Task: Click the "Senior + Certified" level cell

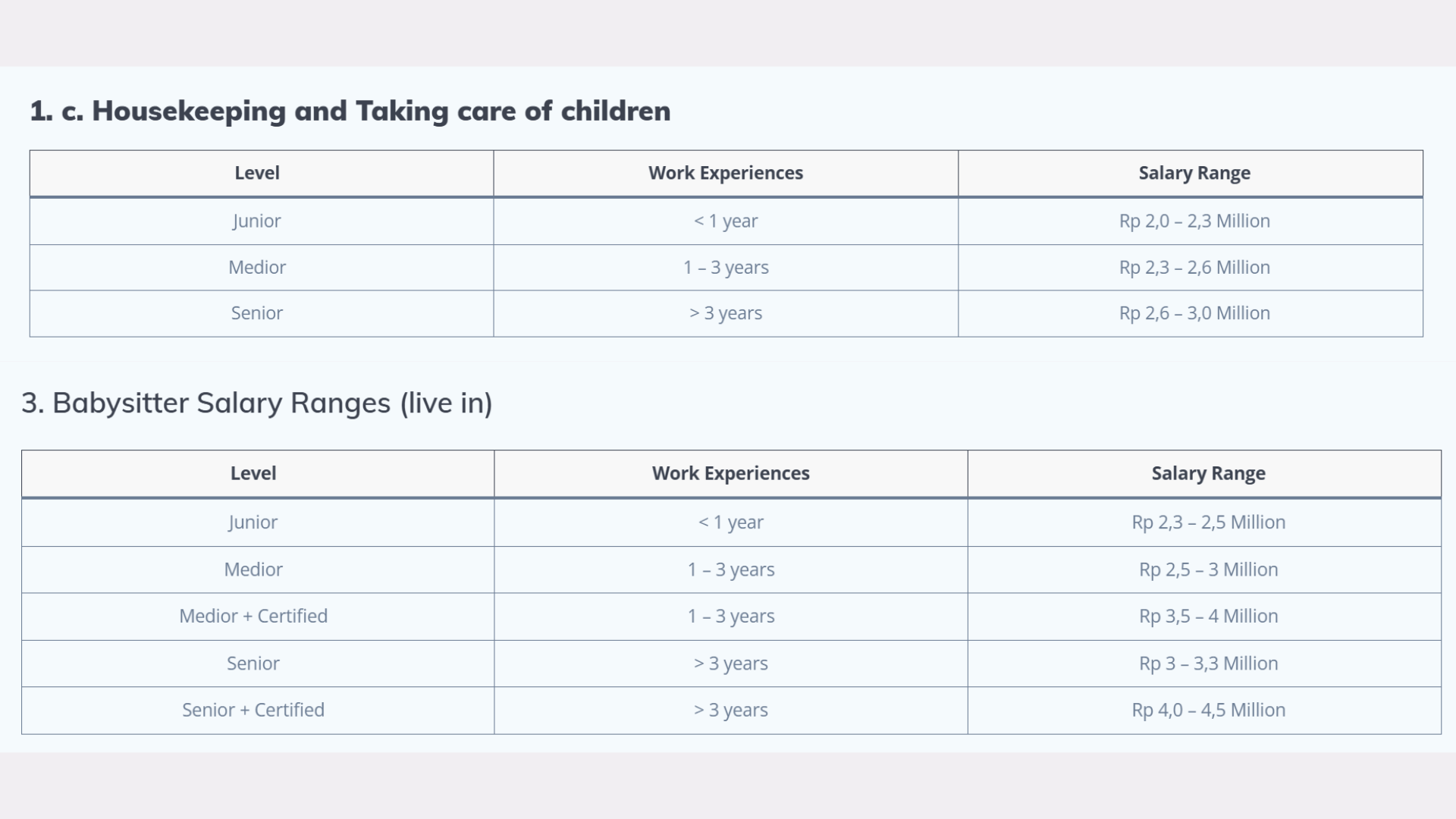Action: click(253, 710)
